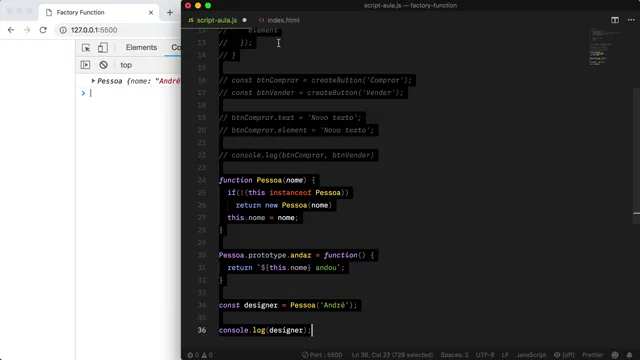Click the 127.0.0.1:5500 address bar
The width and height of the screenshot is (640, 360).
[94, 30]
